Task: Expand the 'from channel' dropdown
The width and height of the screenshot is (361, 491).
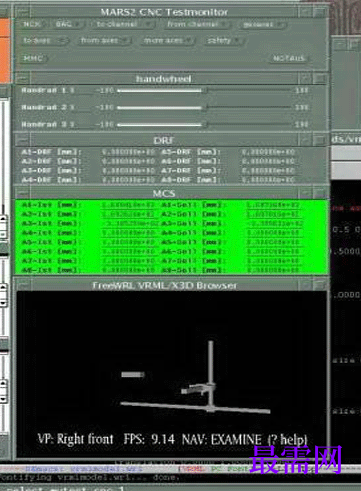Action: (x=198, y=24)
